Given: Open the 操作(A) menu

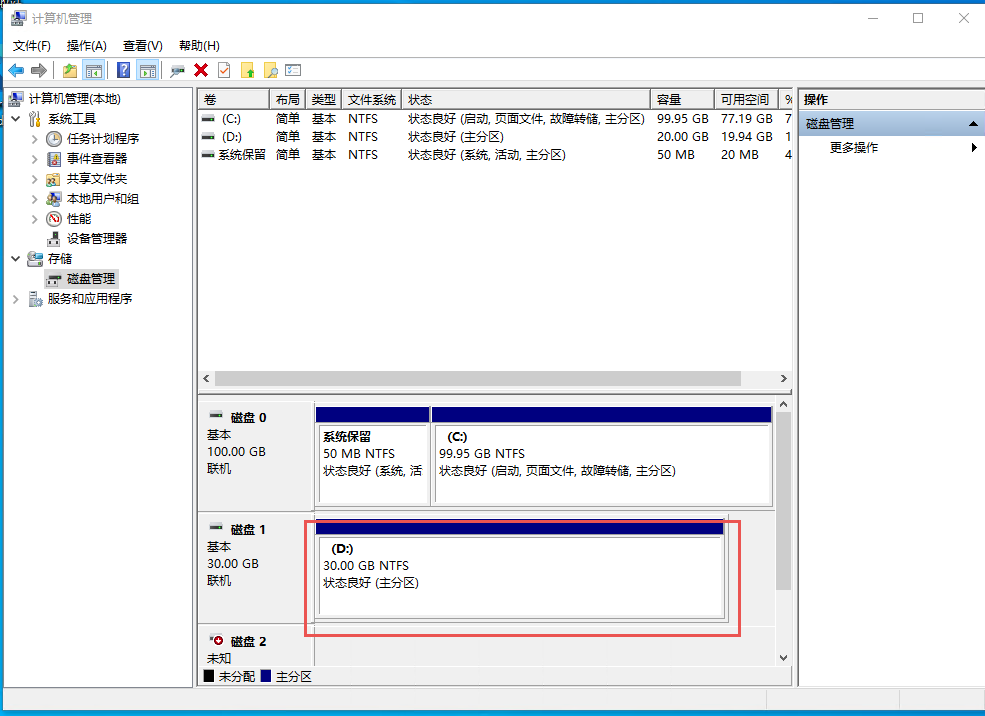Looking at the screenshot, I should [86, 46].
